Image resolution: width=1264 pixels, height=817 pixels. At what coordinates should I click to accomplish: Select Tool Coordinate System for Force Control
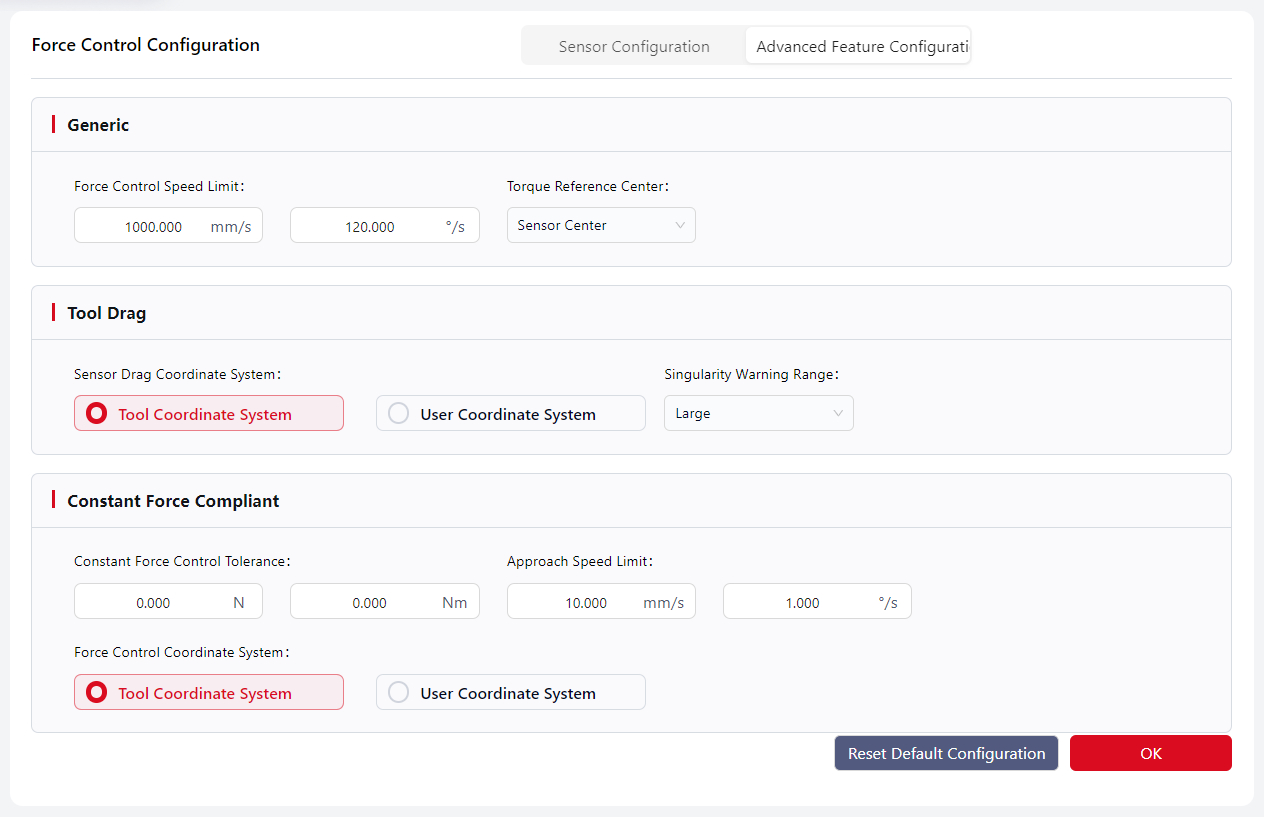pos(208,693)
